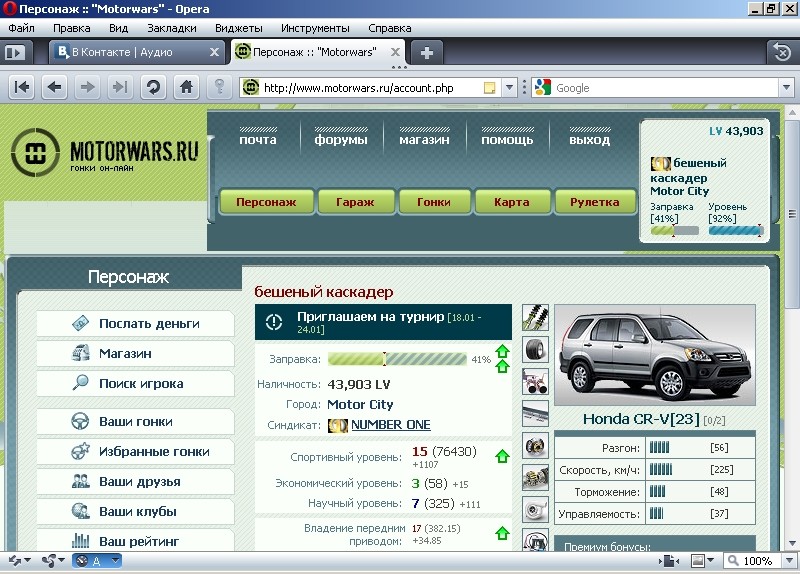Open the fit-to-width page icon in status bar
Image resolution: width=800 pixels, height=574 pixels.
point(670,561)
